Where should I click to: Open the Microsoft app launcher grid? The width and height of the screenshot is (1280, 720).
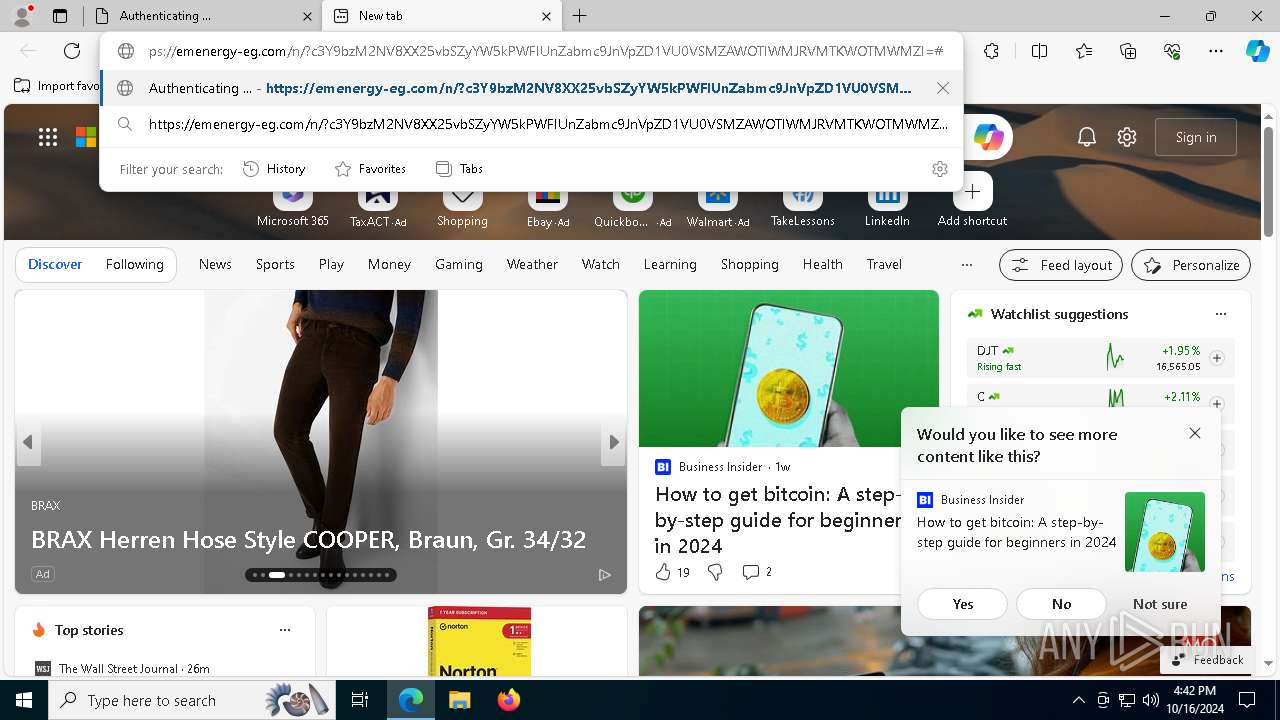pos(48,137)
